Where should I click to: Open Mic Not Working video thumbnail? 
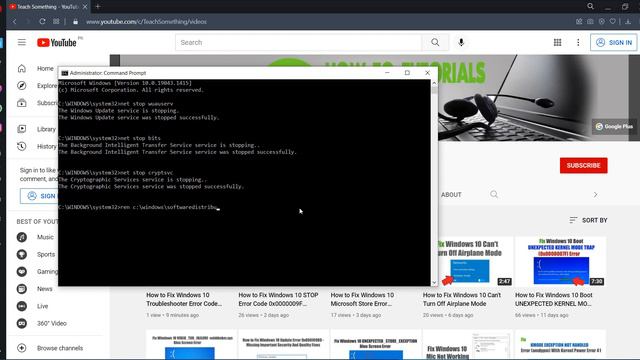(468, 345)
